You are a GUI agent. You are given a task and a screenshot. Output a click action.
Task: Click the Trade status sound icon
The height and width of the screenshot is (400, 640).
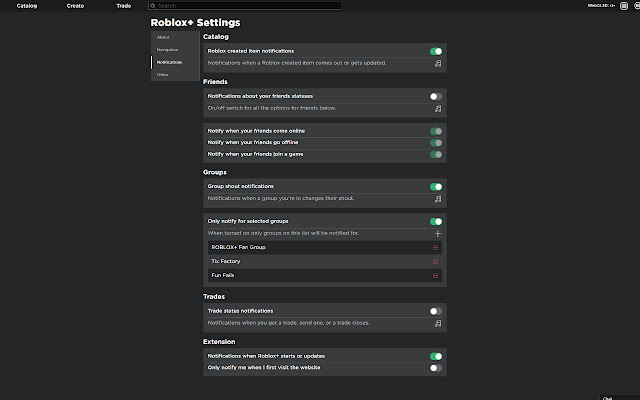tap(437, 324)
